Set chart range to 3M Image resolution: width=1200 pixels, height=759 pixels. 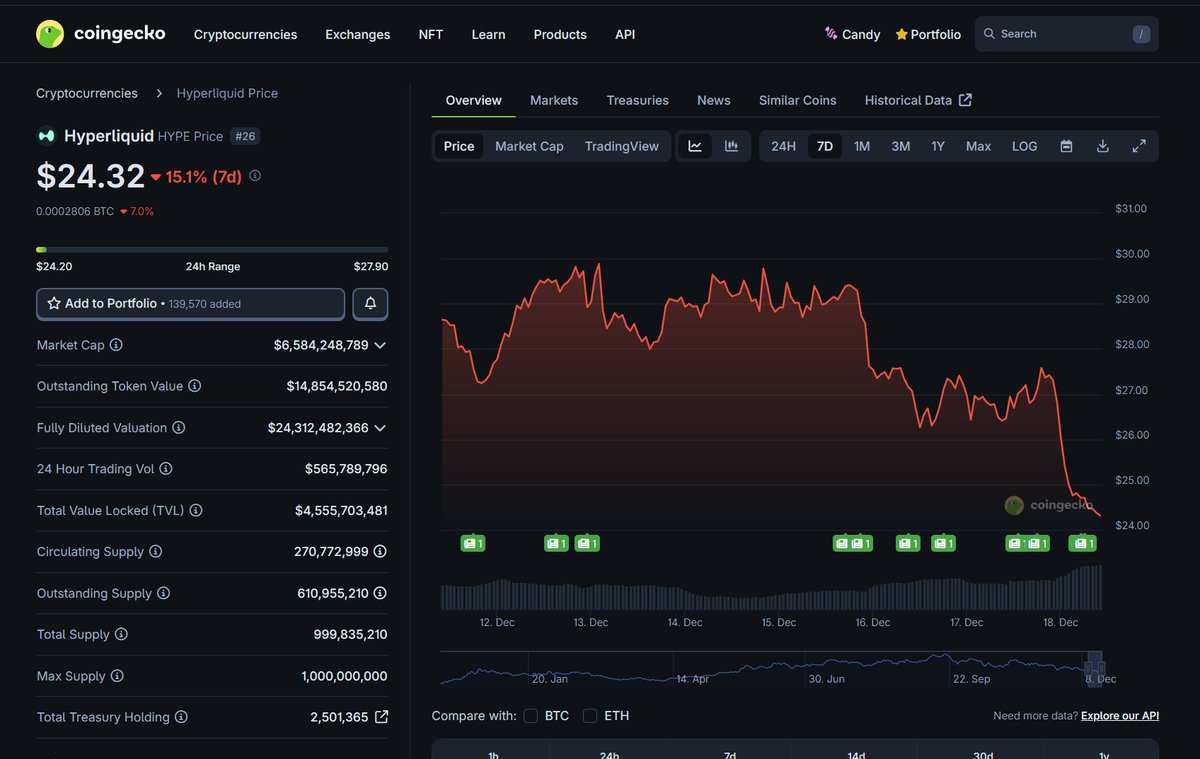tap(900, 146)
